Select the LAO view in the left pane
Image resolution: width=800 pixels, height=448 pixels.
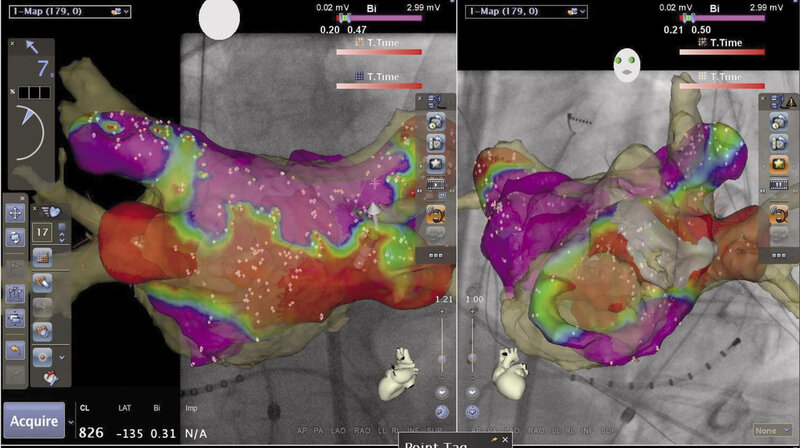point(338,431)
